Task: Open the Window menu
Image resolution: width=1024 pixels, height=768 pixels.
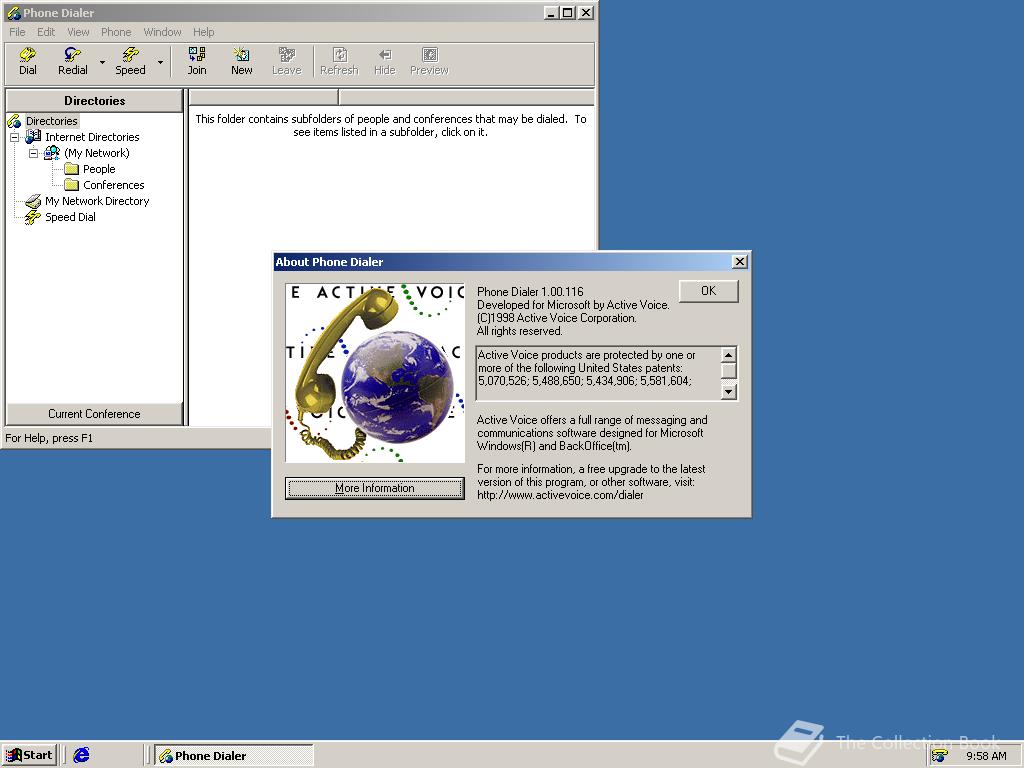Action: click(162, 32)
